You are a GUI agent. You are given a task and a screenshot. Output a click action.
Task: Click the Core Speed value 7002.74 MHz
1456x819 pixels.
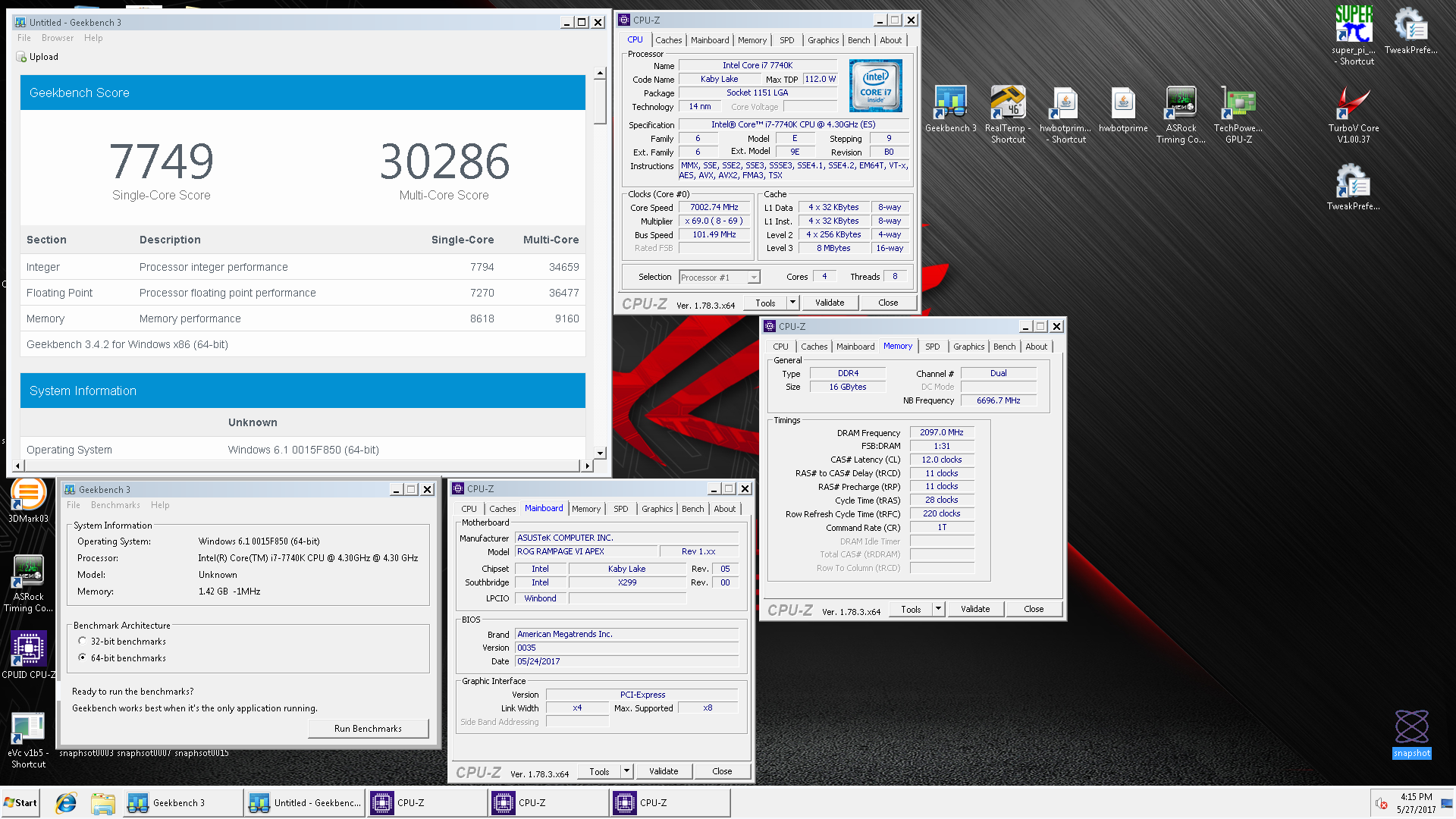tap(714, 207)
